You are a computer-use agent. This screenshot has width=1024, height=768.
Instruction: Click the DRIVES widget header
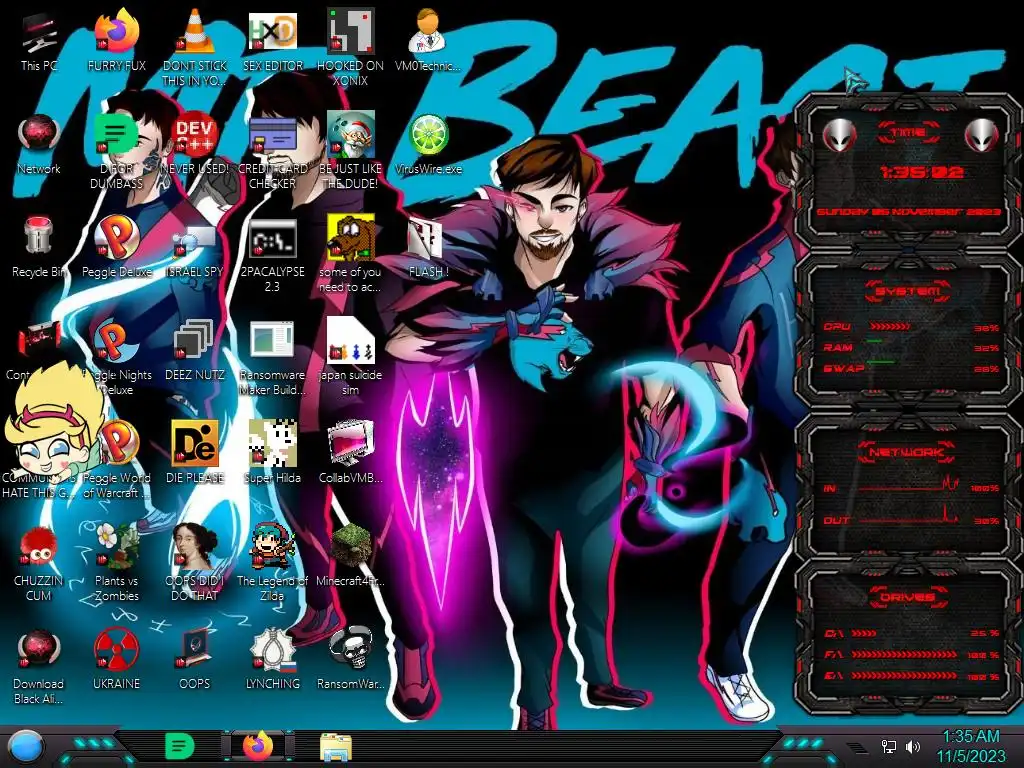pyautogui.click(x=908, y=597)
